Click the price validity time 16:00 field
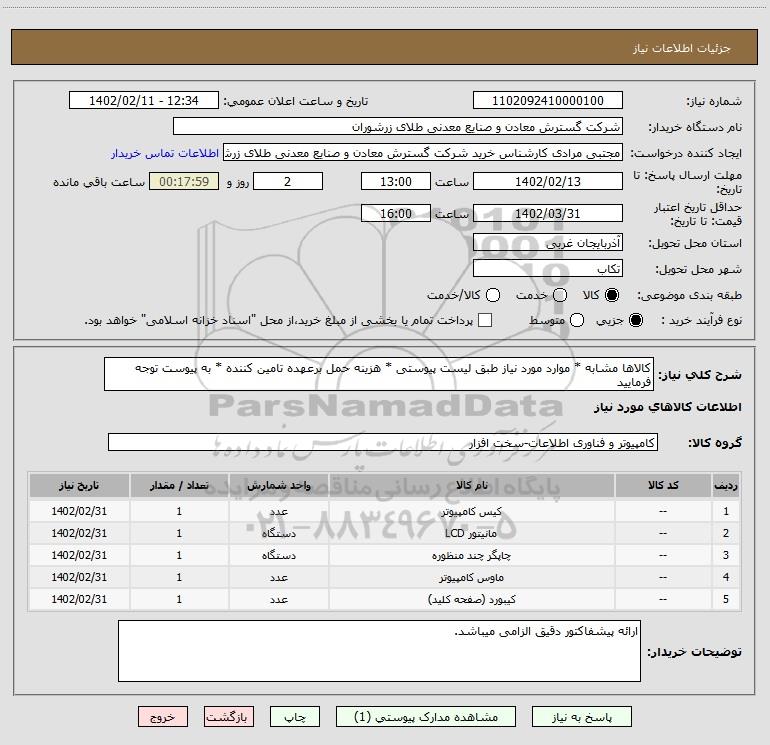Image resolution: width=770 pixels, height=745 pixels. click(x=396, y=213)
